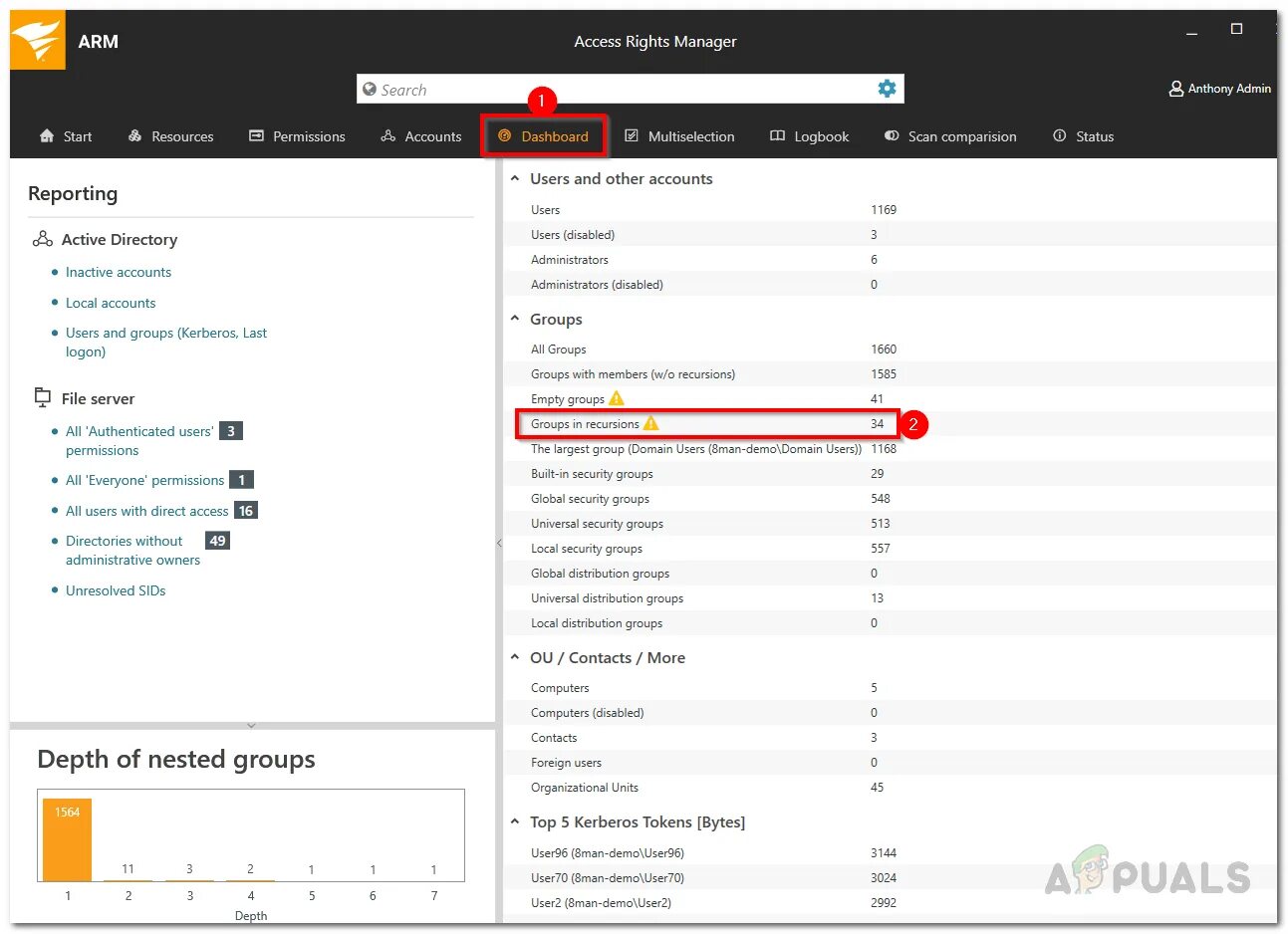
Task: Click the Accounts tab icon
Action: (388, 135)
